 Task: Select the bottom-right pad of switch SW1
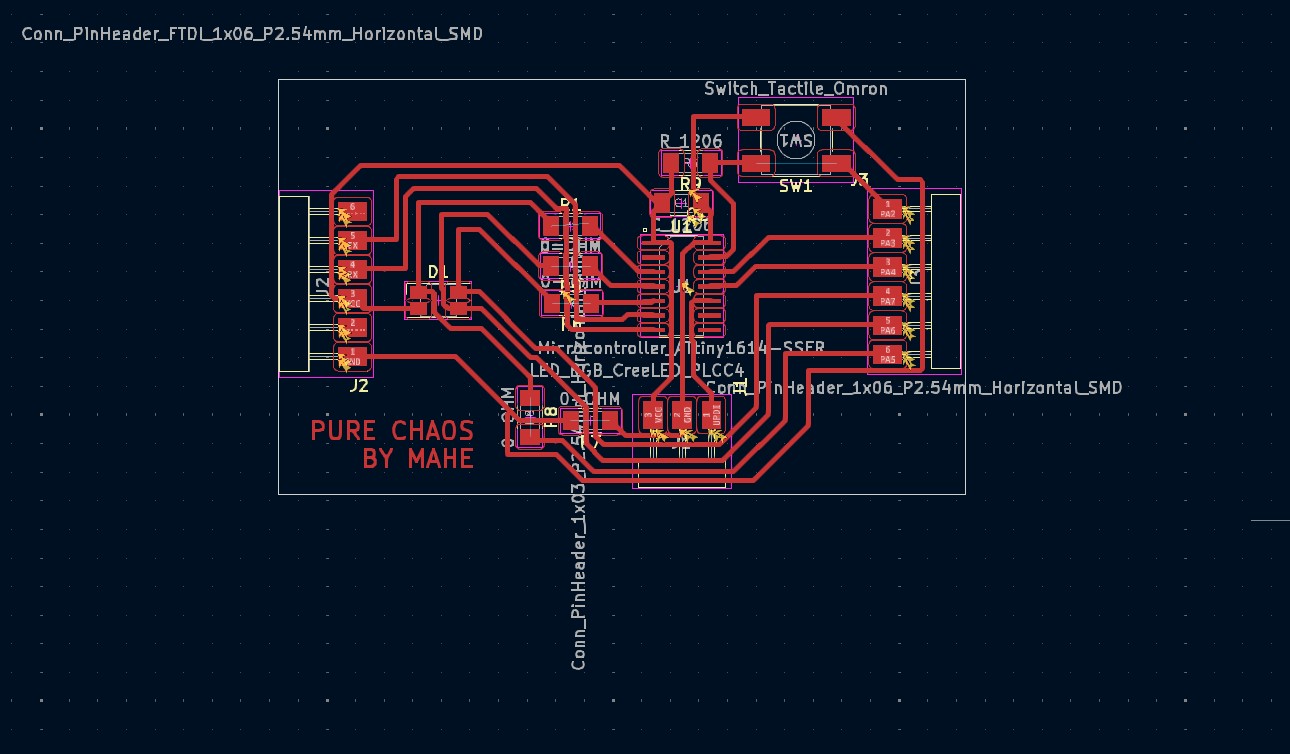[x=836, y=162]
